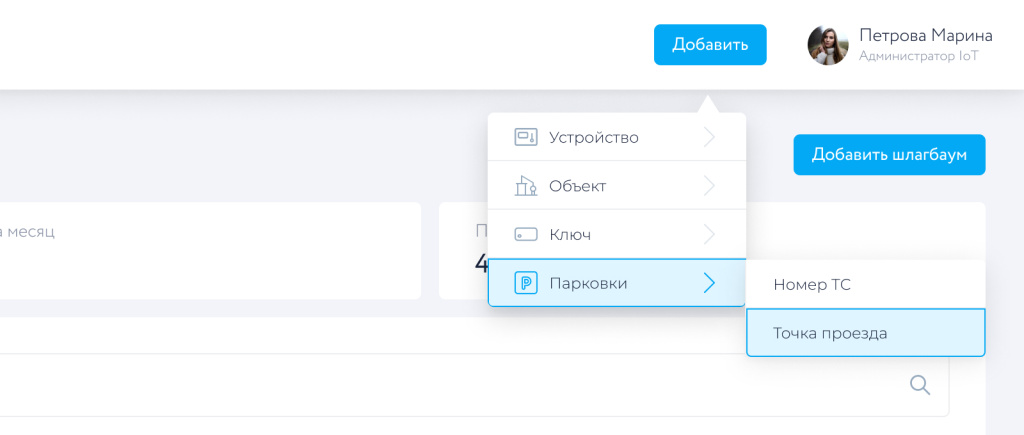Click the user name Петрова Марина
This screenshot has height=435, width=1024.
pyautogui.click(x=925, y=36)
